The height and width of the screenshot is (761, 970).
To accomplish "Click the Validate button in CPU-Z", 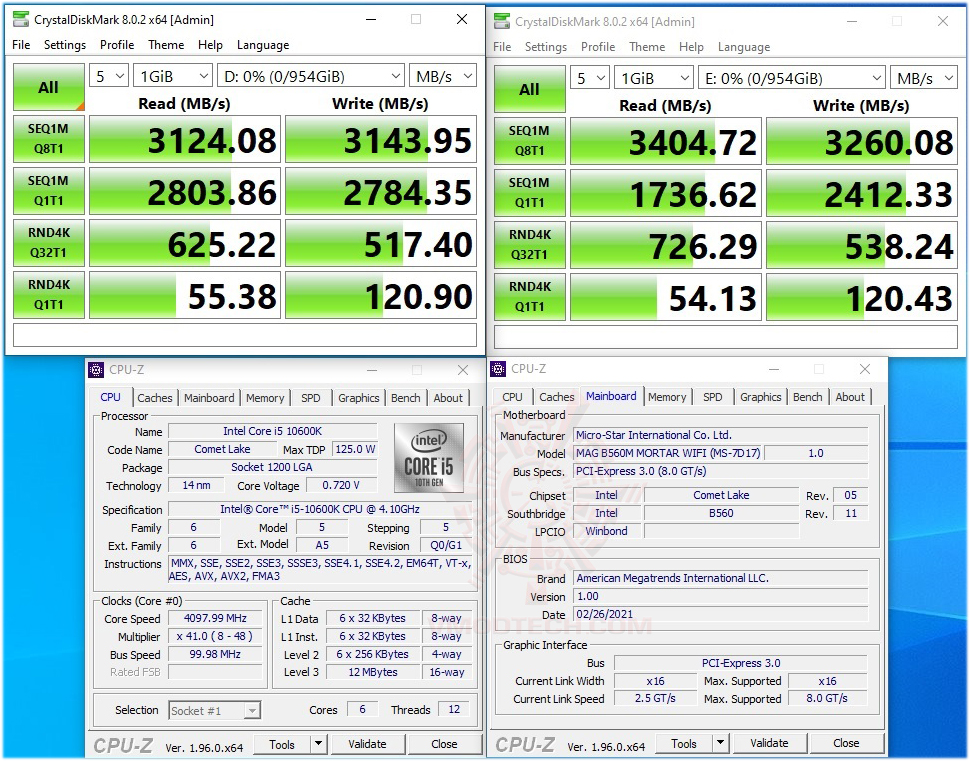I will [368, 744].
